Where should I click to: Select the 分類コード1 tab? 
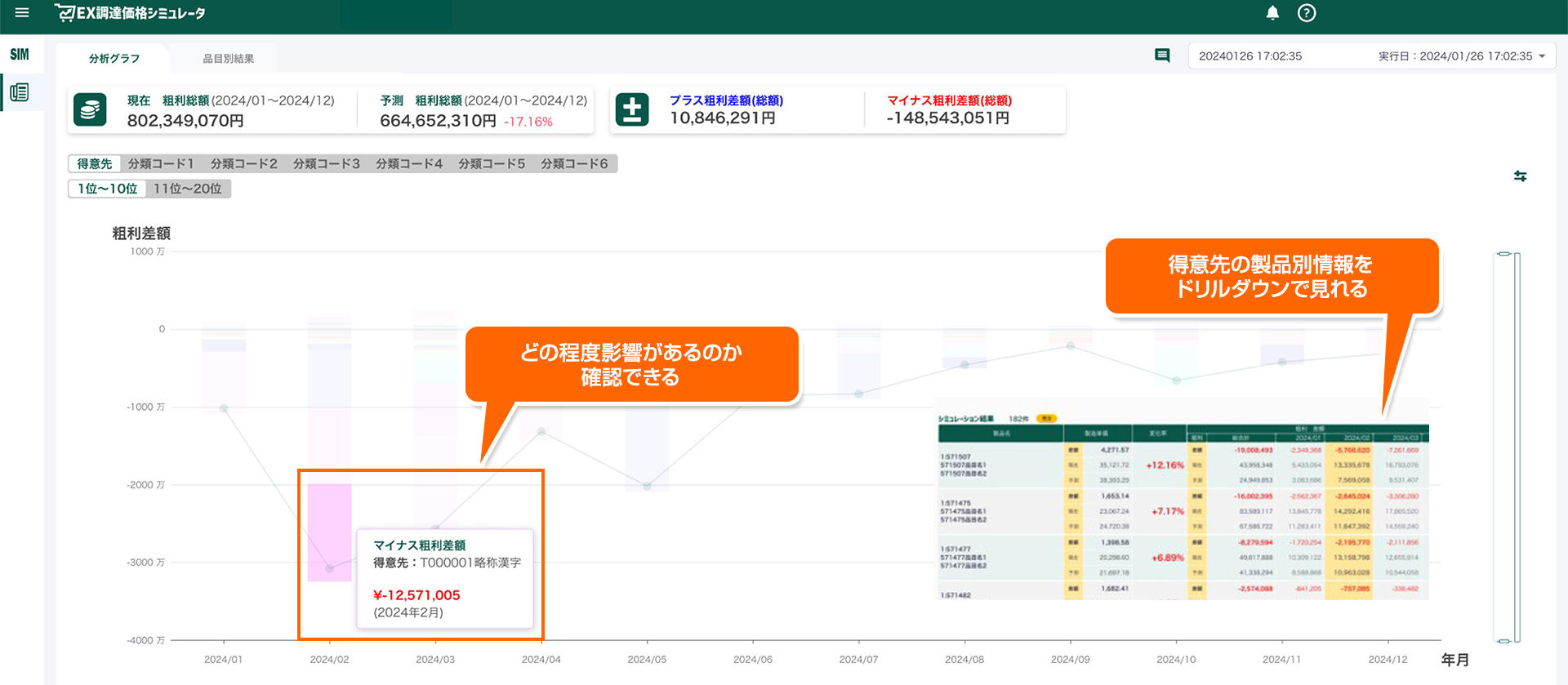point(161,164)
